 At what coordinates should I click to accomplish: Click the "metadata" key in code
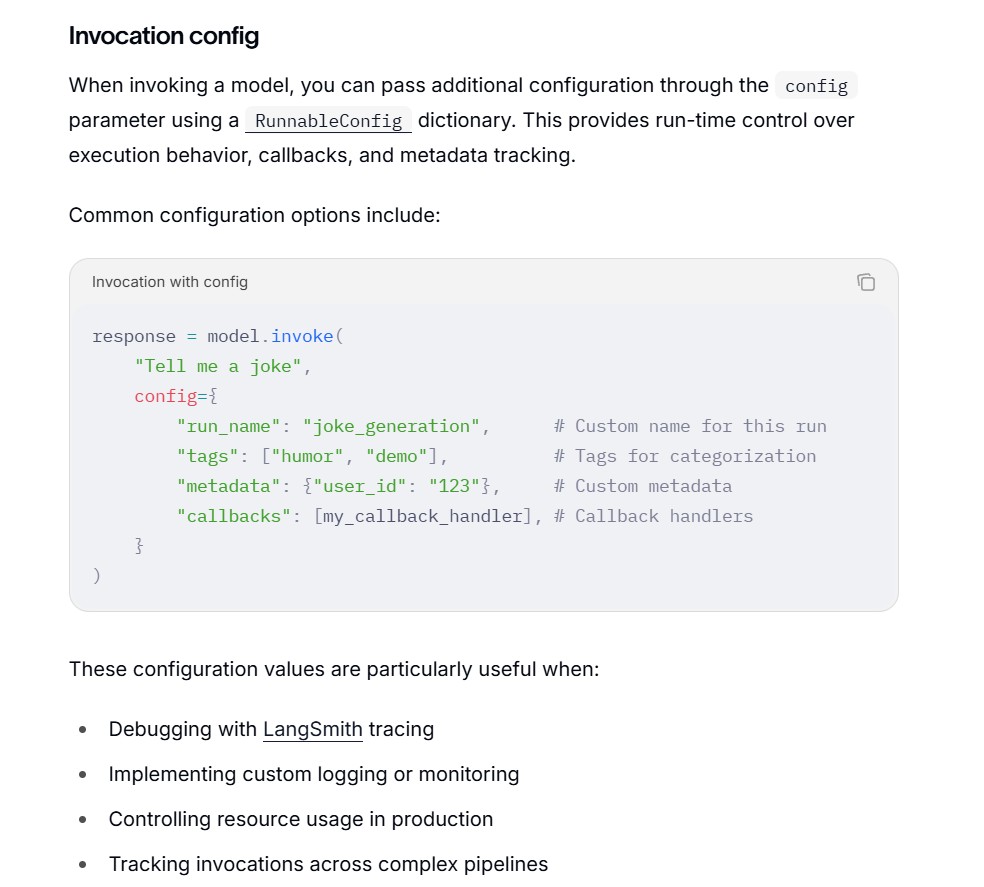pyautogui.click(x=228, y=486)
